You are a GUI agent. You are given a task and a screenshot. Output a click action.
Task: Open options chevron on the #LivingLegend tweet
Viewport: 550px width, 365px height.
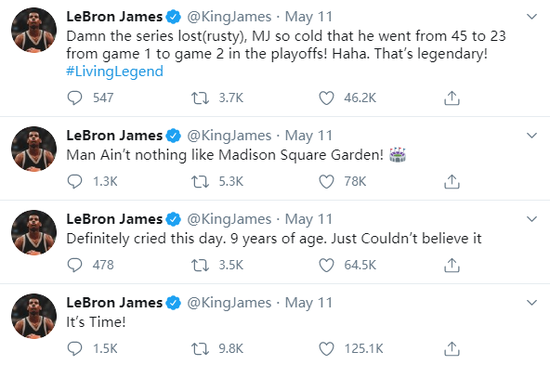(x=532, y=16)
